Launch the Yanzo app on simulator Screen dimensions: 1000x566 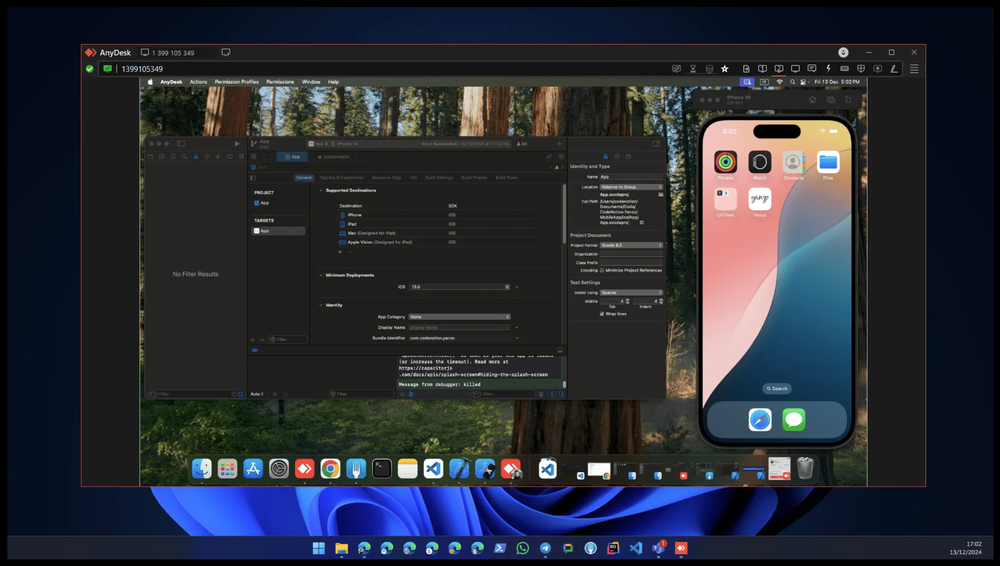coord(760,199)
